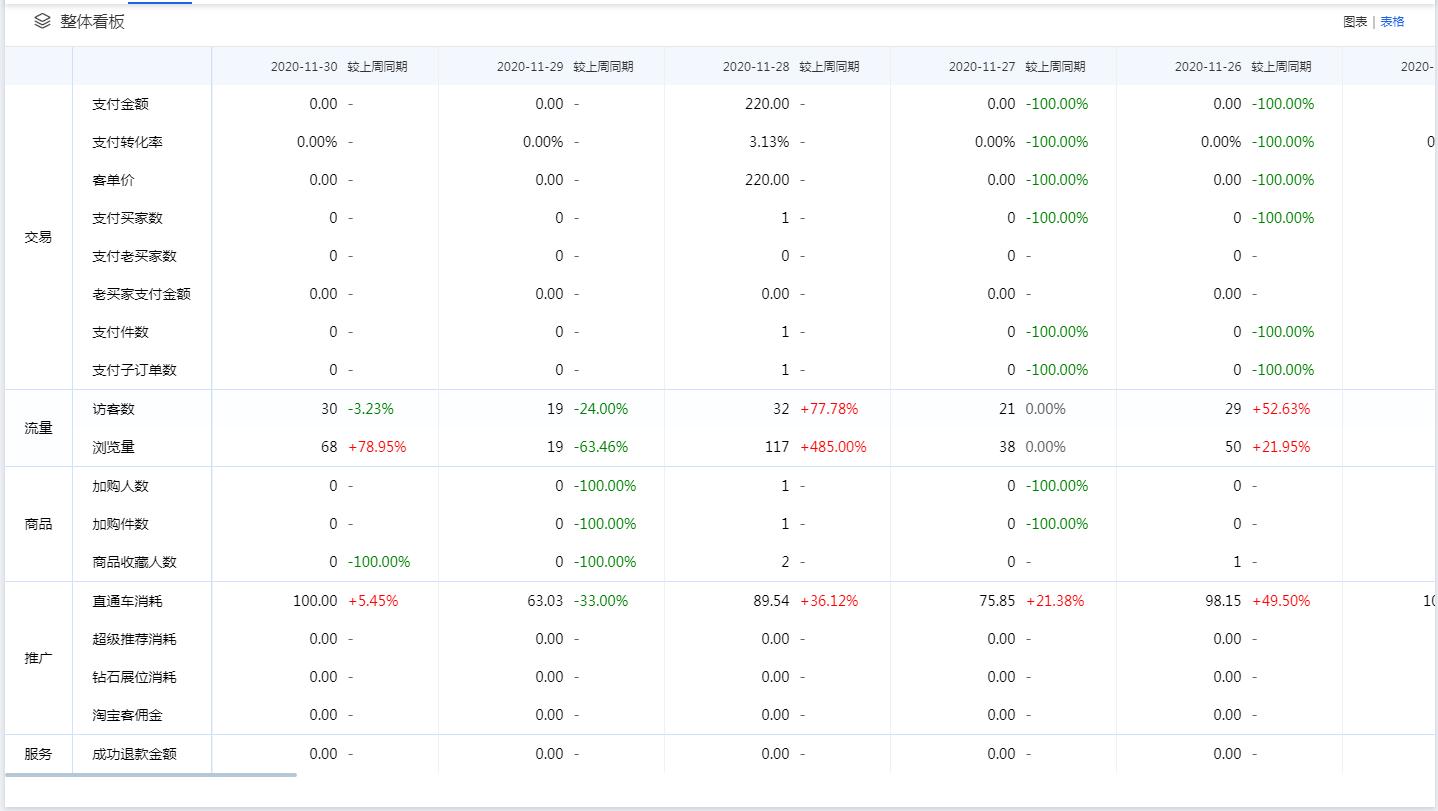The image size is (1438, 811).
Task: Click the horizontal scrollbar under the table
Action: point(151,774)
